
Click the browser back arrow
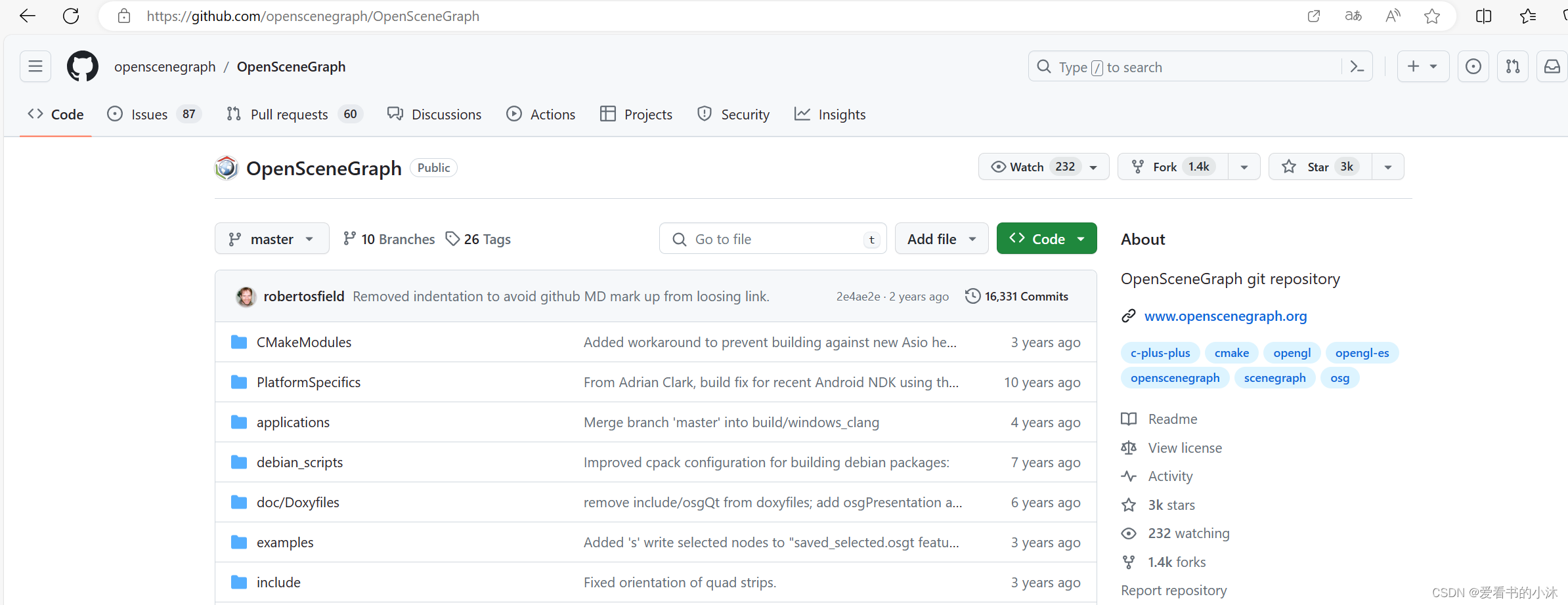click(x=28, y=16)
